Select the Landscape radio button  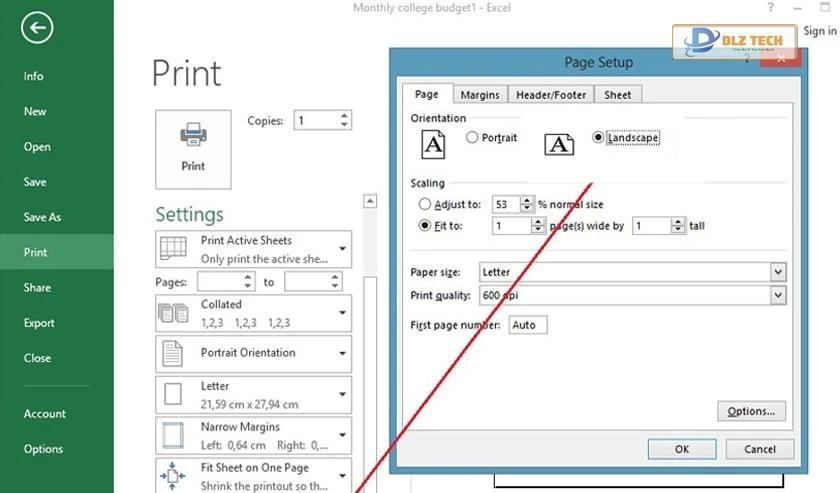pyautogui.click(x=598, y=138)
